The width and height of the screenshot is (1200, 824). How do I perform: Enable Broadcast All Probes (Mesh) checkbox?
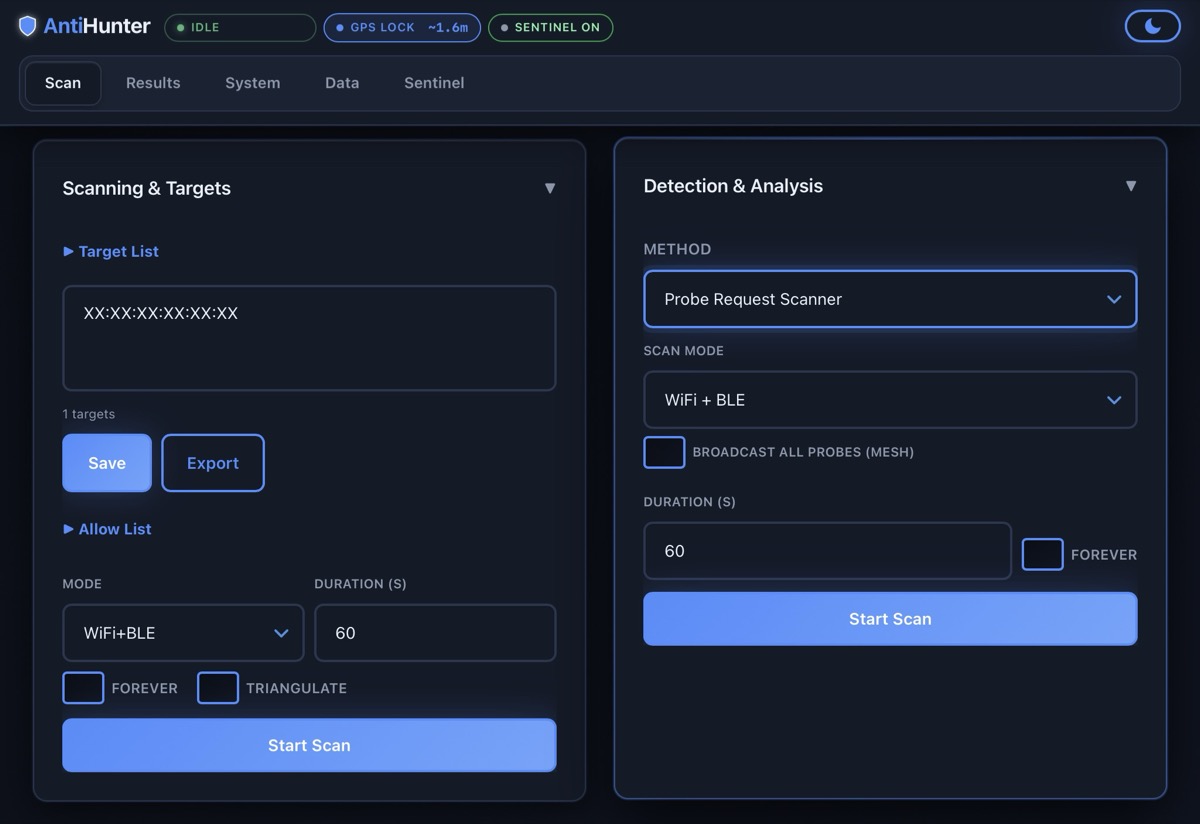click(664, 452)
